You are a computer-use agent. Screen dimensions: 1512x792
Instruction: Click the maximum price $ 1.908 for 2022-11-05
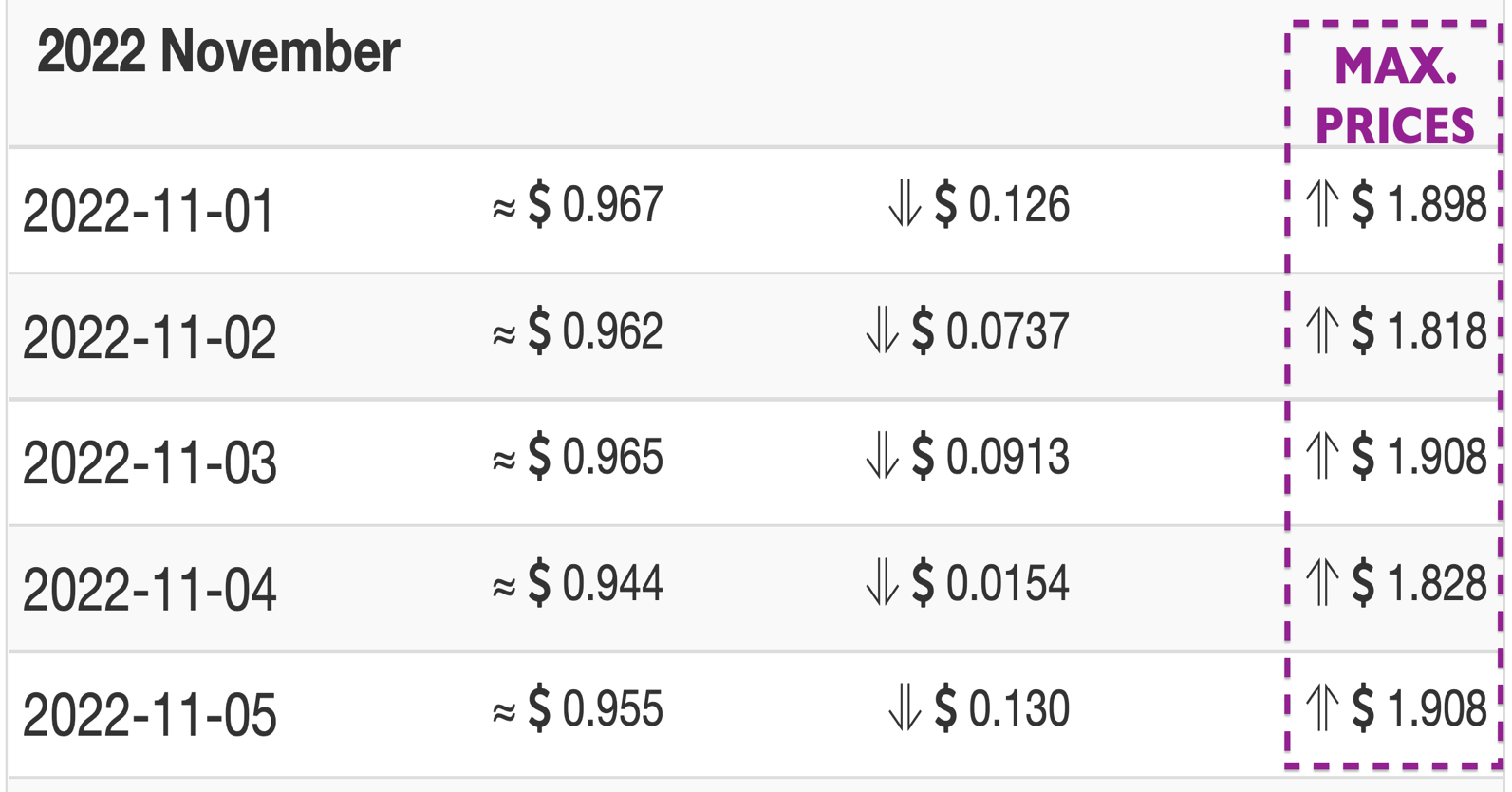1419,708
